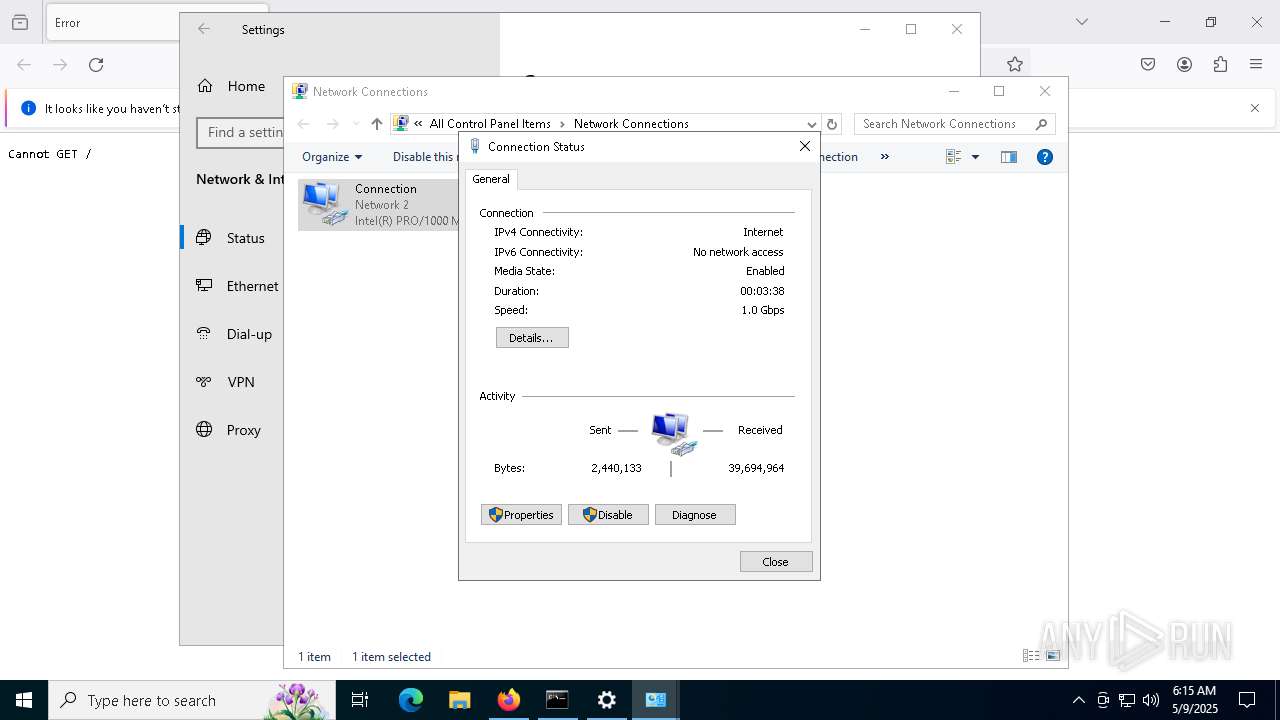Click the Find a setting search box
Viewport: 1280px width, 720px height.
(241, 132)
